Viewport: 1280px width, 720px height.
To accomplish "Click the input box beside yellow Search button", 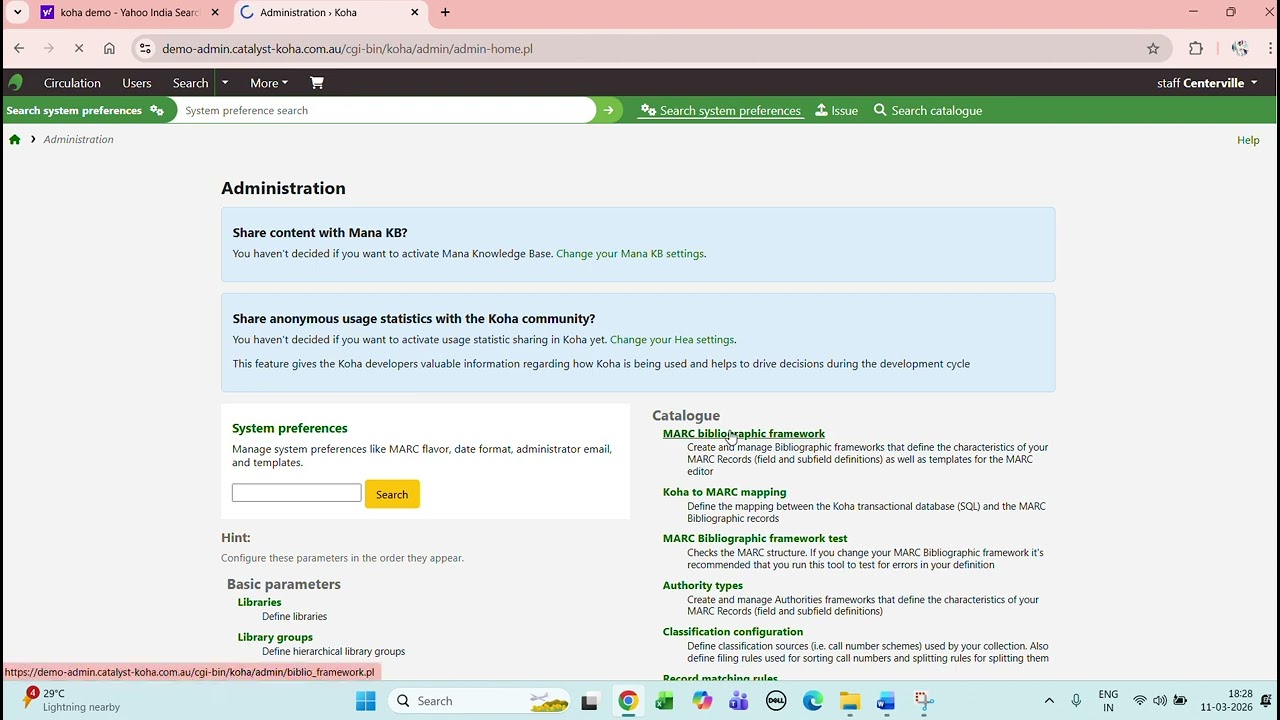I will pyautogui.click(x=297, y=493).
